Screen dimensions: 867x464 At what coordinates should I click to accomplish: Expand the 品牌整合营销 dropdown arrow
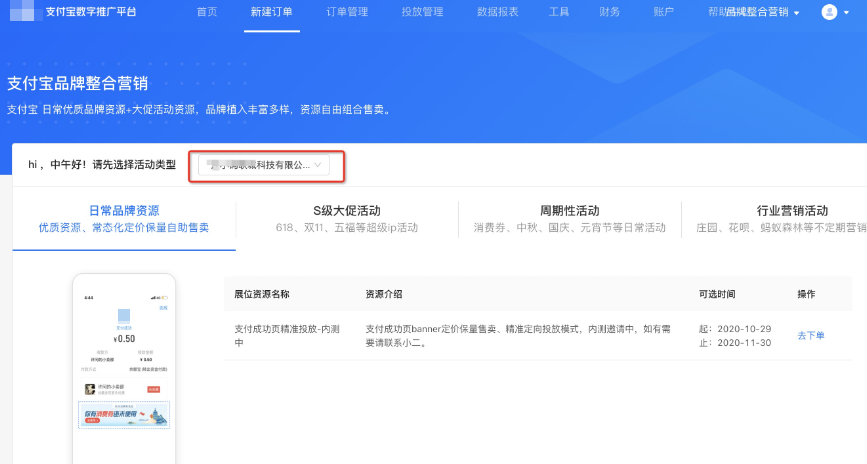796,13
